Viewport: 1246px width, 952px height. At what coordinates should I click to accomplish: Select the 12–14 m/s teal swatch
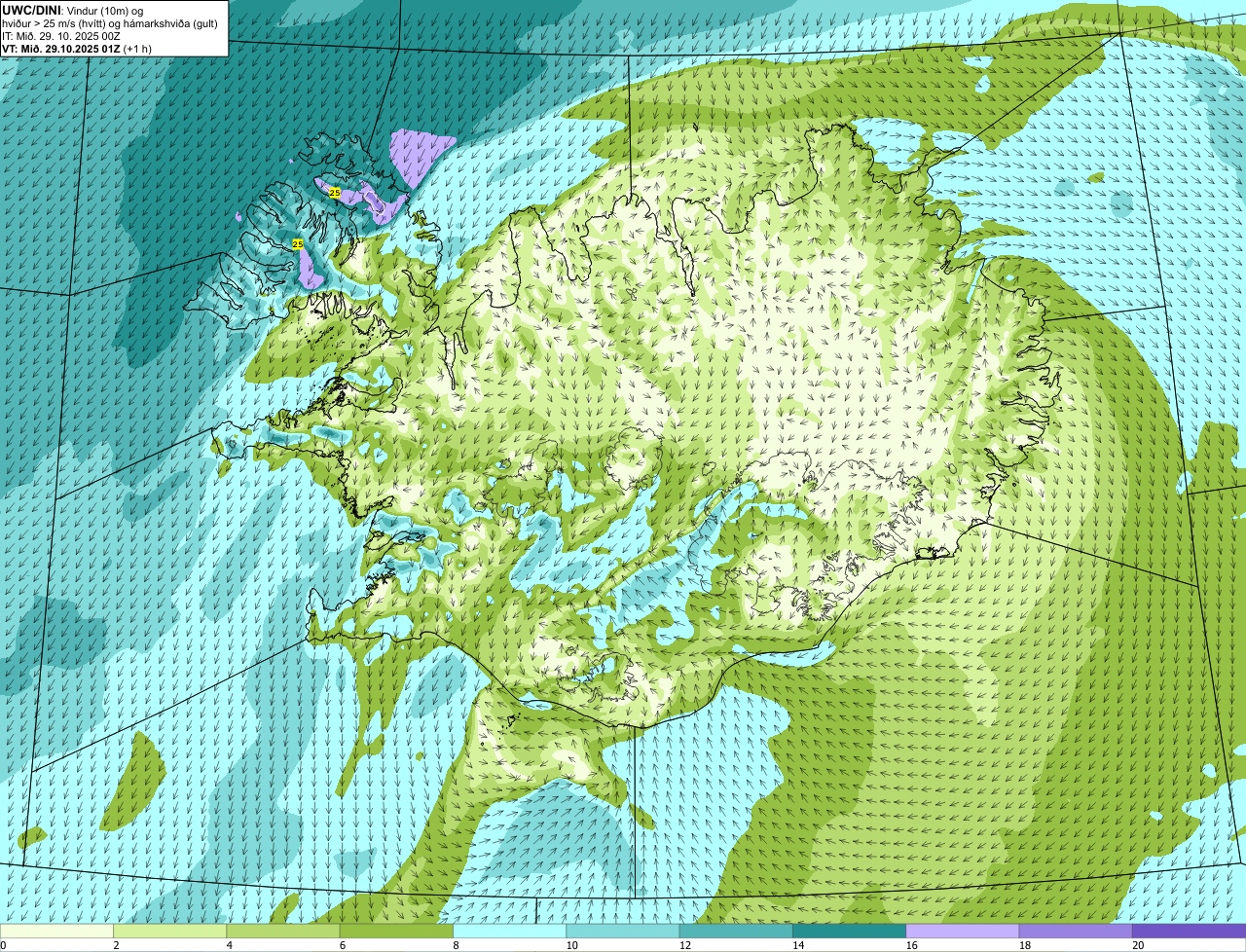pos(736,931)
